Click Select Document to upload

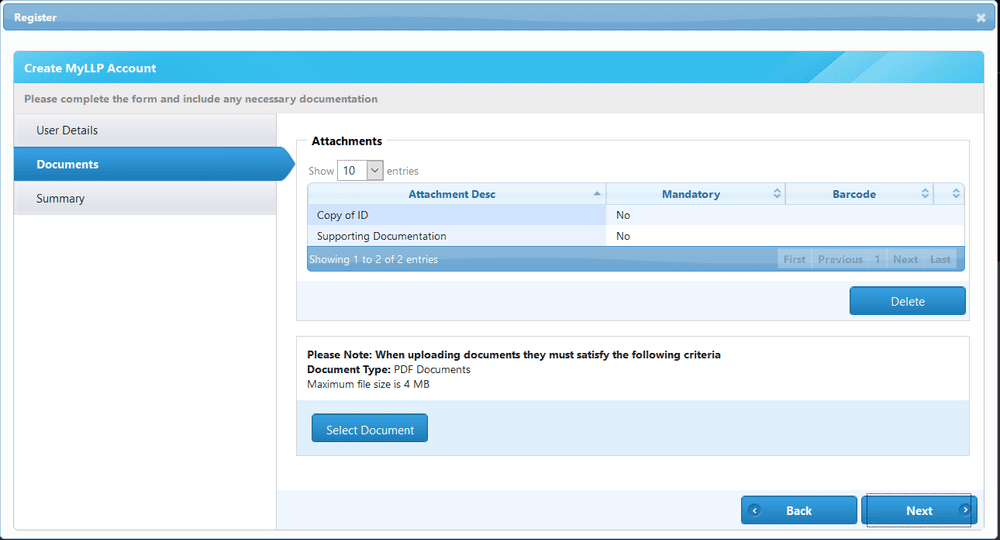(370, 428)
